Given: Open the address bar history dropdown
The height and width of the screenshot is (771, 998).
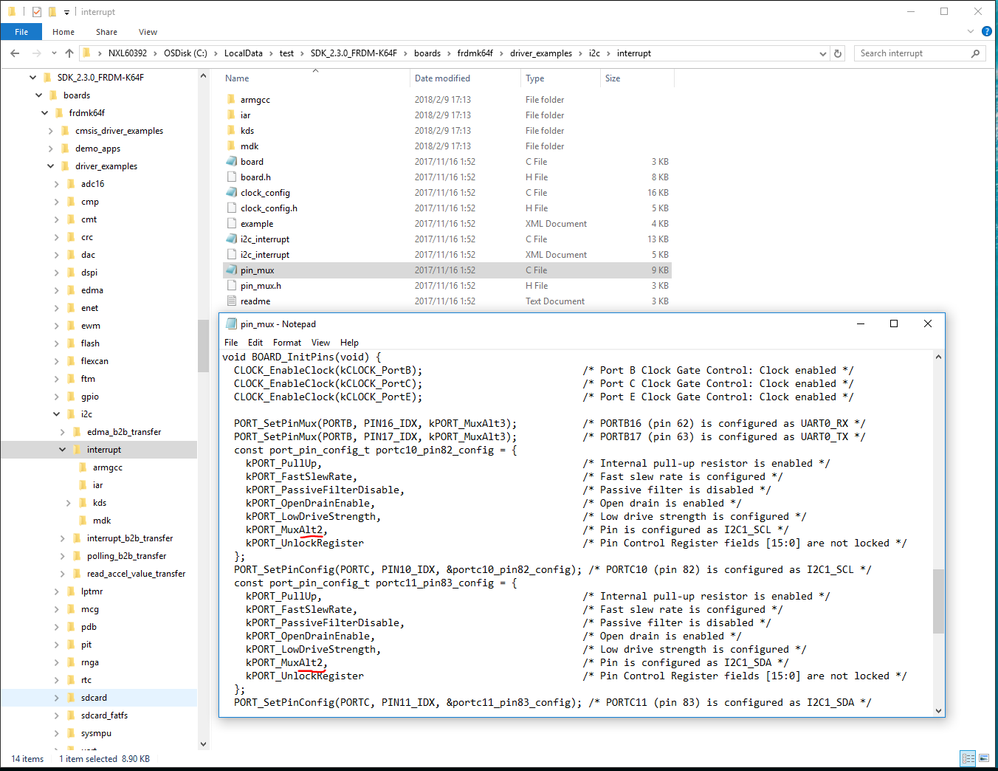Looking at the screenshot, I should coord(822,53).
